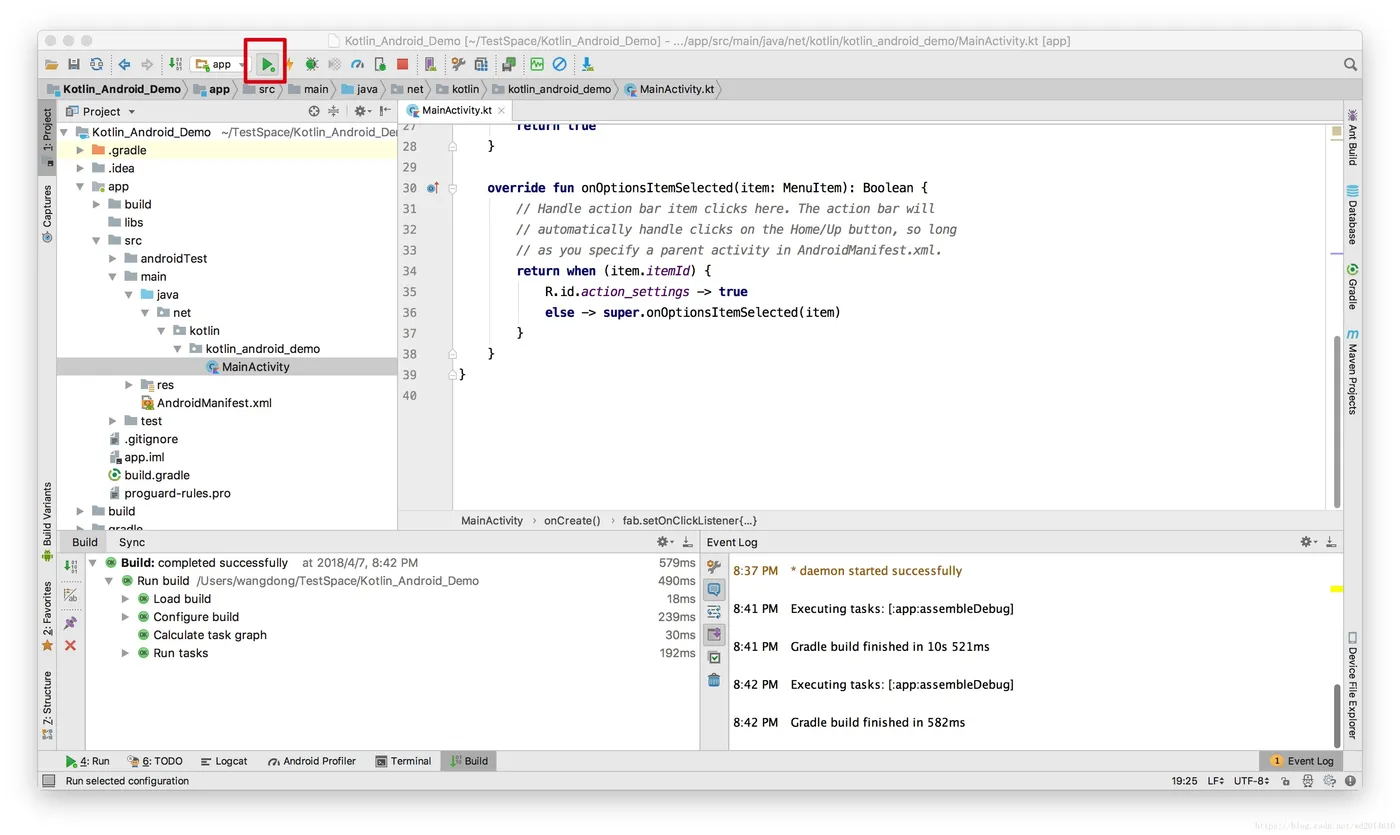Select the MainActivity.kt editor tab

(457, 110)
